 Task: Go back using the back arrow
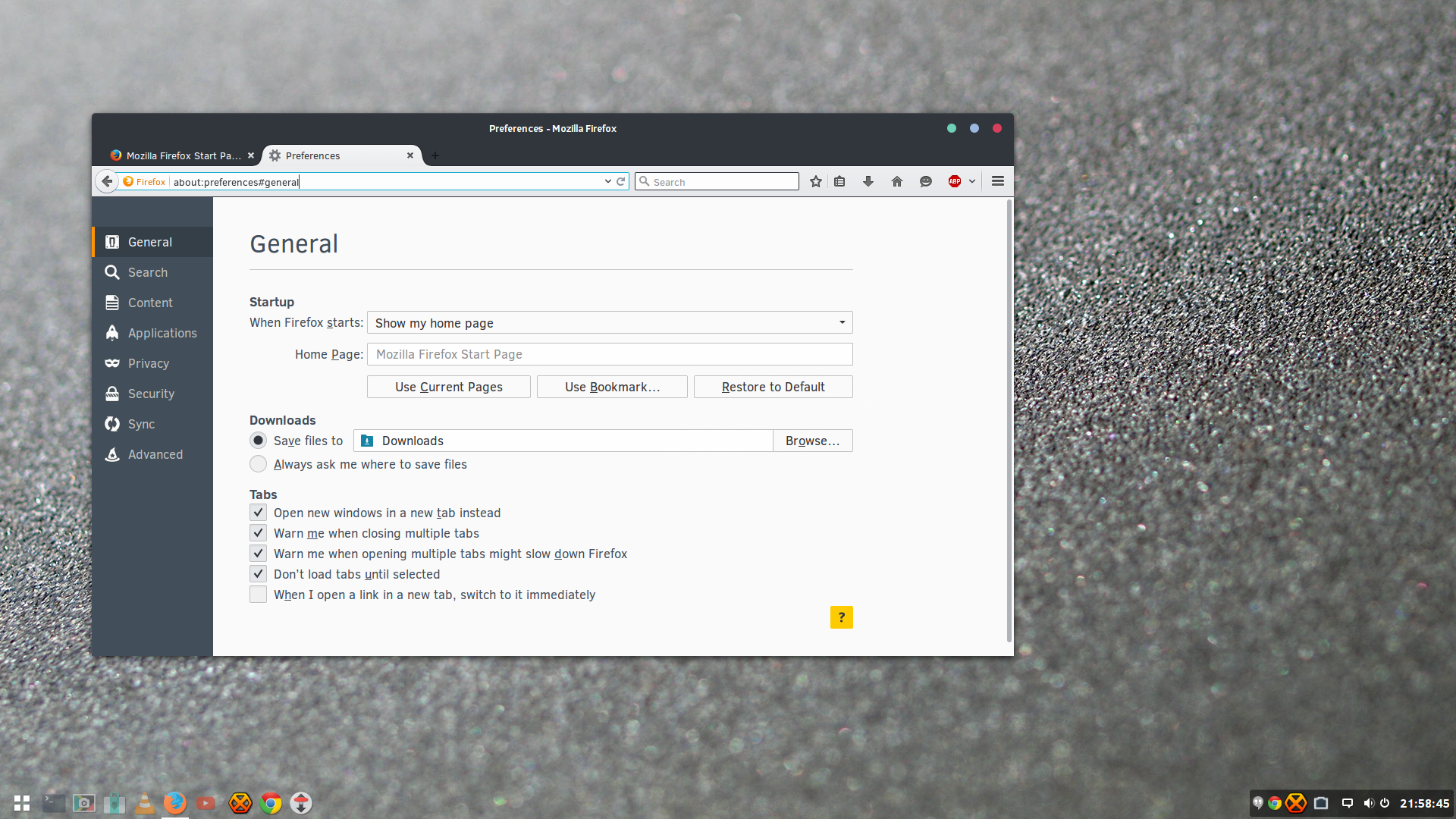tap(107, 181)
